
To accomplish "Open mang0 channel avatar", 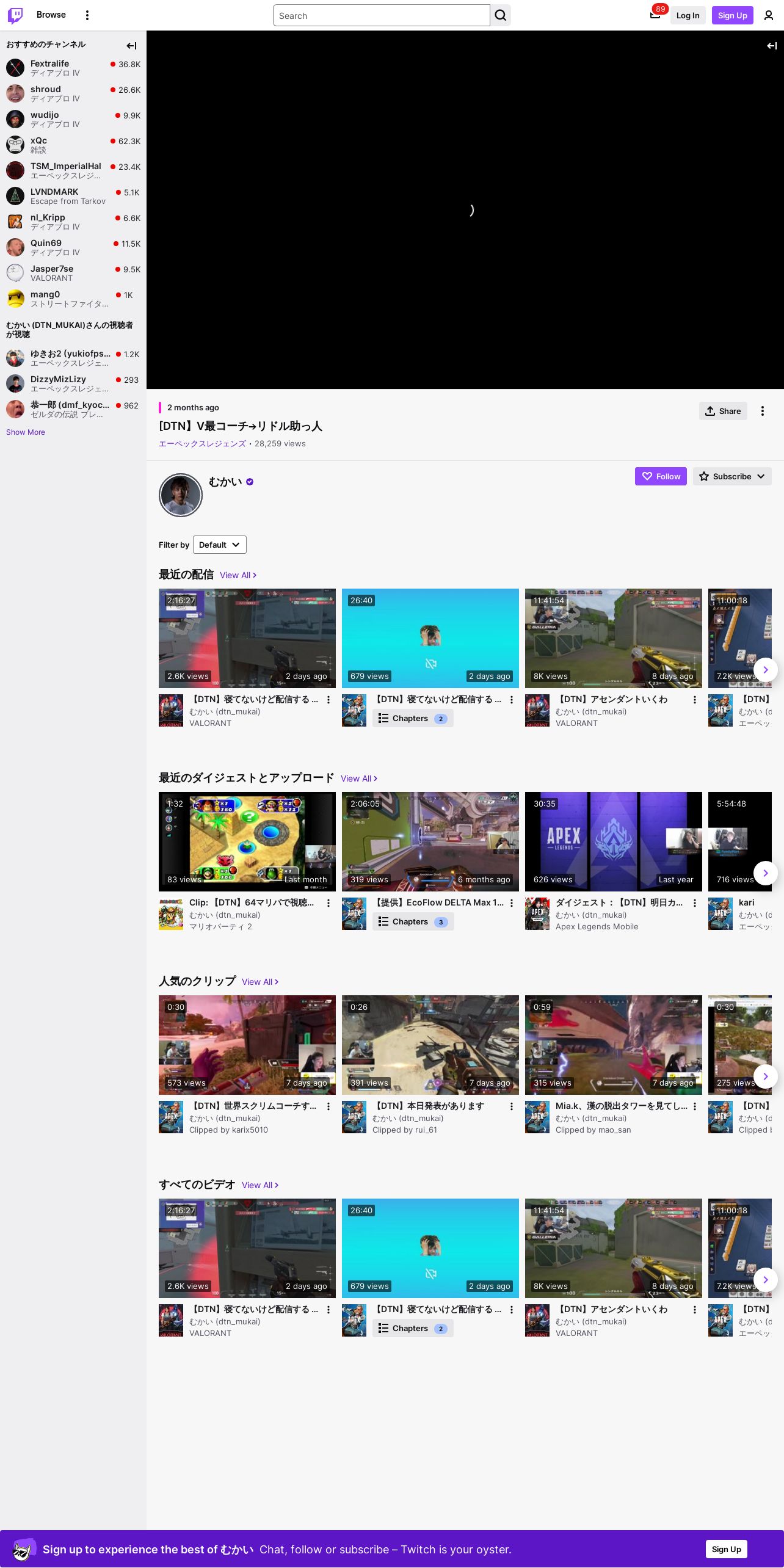I will 15,299.
